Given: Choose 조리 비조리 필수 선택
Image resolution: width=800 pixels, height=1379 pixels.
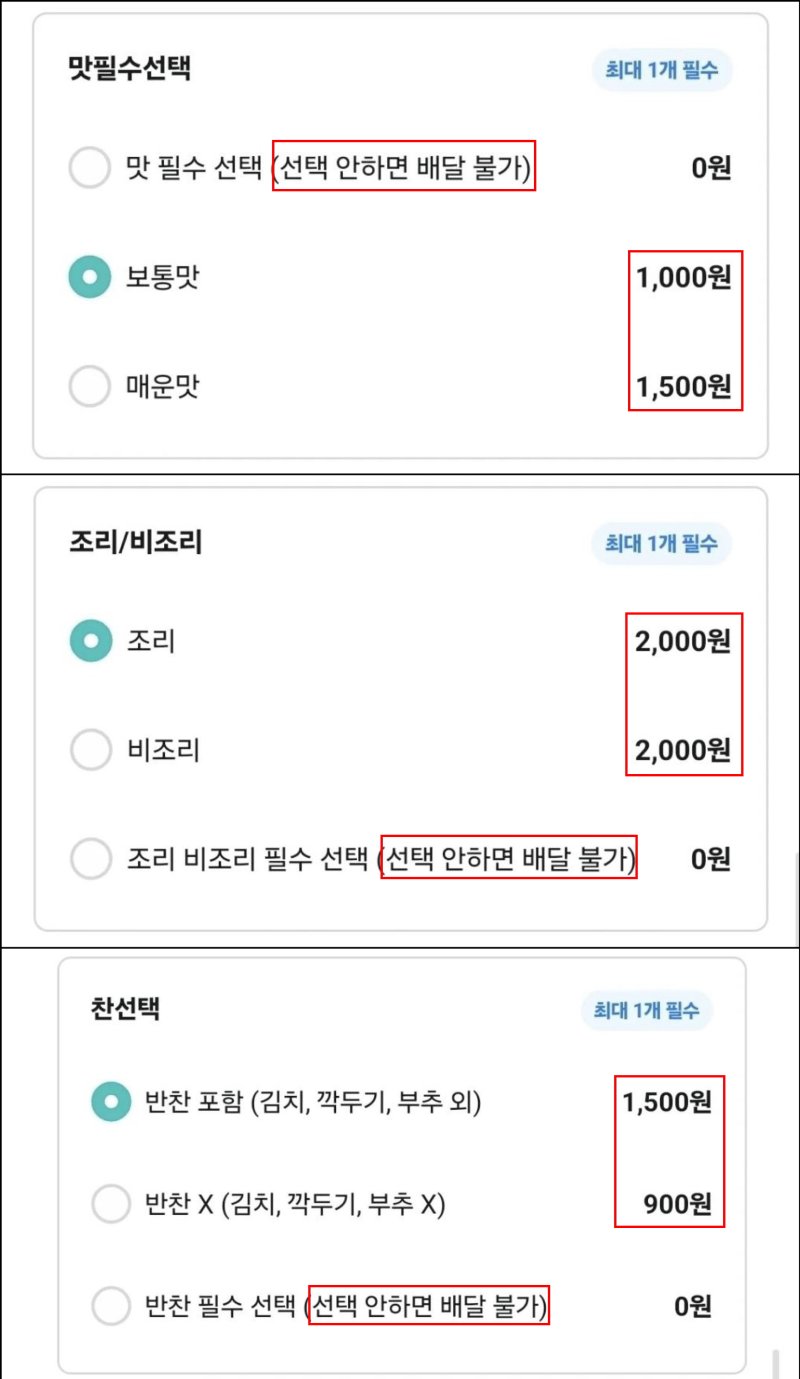Looking at the screenshot, I should (91, 858).
